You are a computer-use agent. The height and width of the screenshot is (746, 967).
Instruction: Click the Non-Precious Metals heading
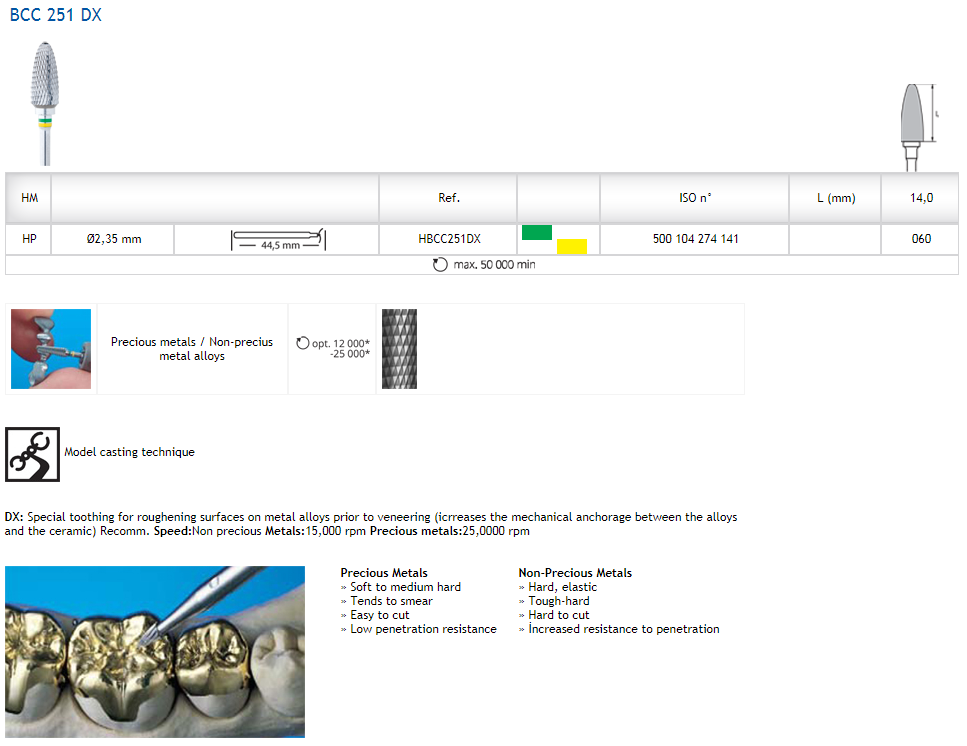575,573
